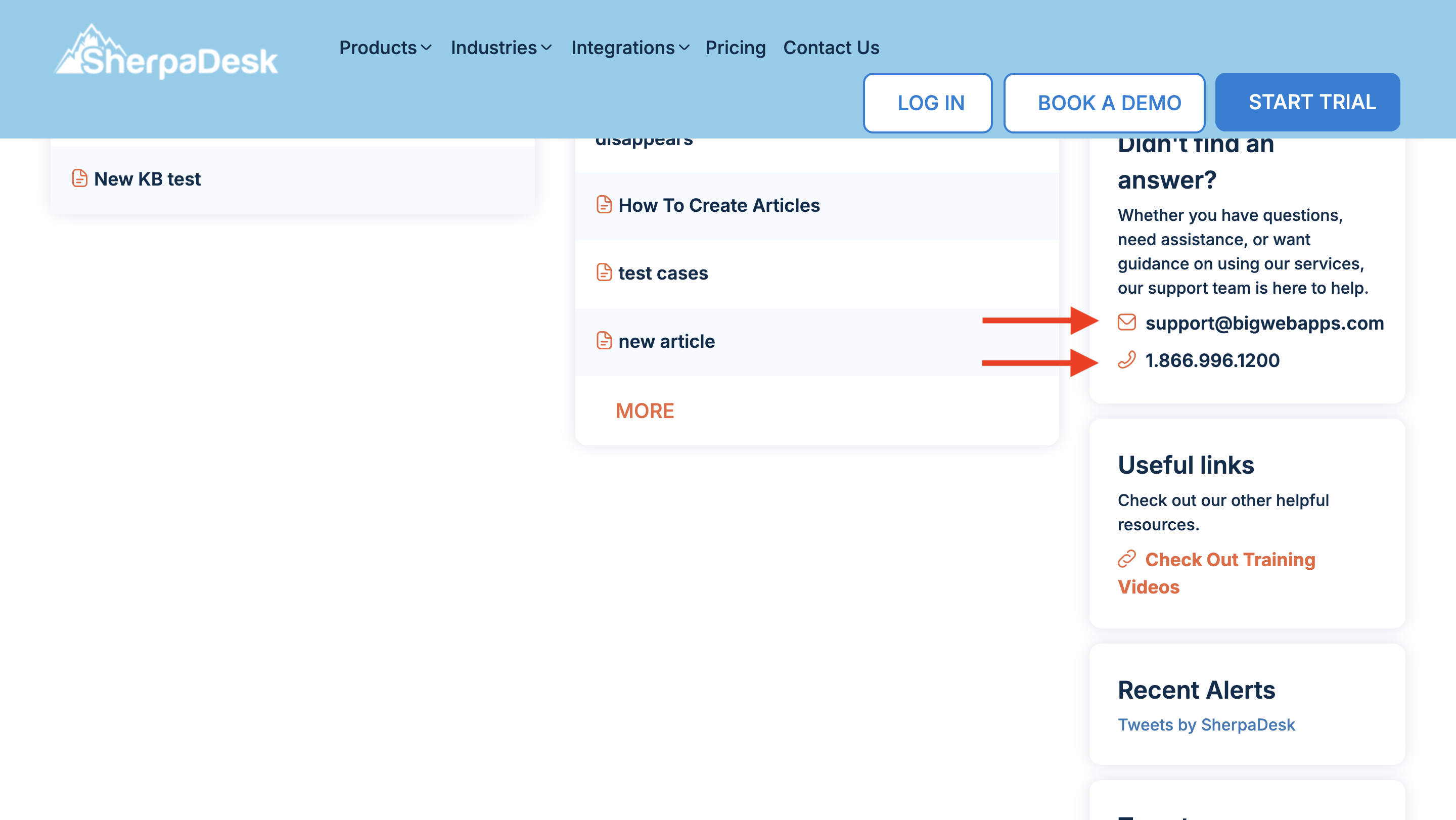Screen dimensions: 1456x820
Task: Show more articles via MORE link
Action: coord(645,411)
